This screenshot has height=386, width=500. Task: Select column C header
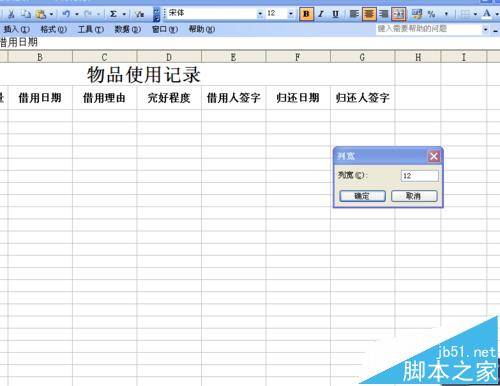click(104, 57)
